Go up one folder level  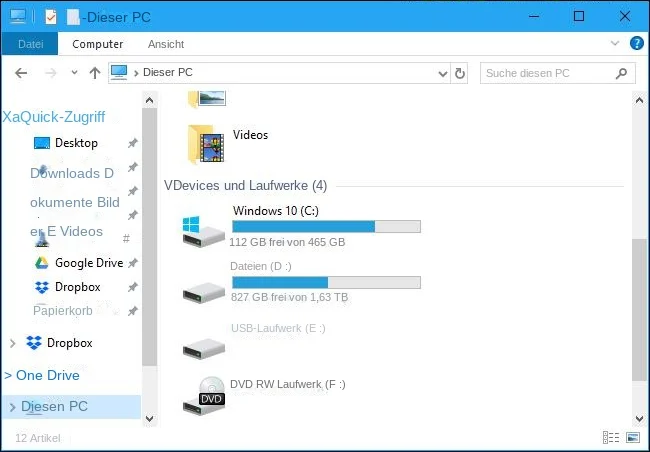point(95,73)
